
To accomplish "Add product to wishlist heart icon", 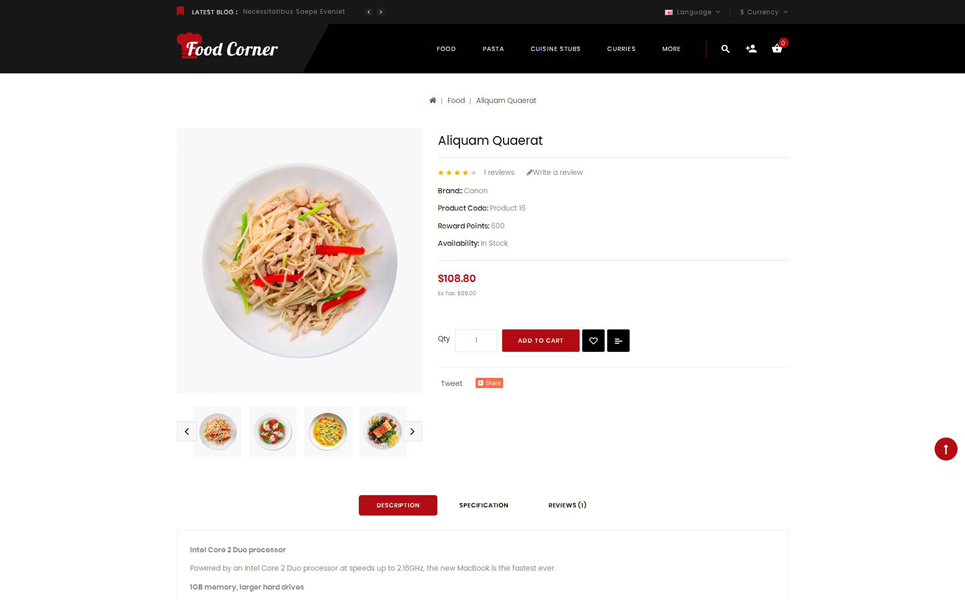I will [x=593, y=340].
